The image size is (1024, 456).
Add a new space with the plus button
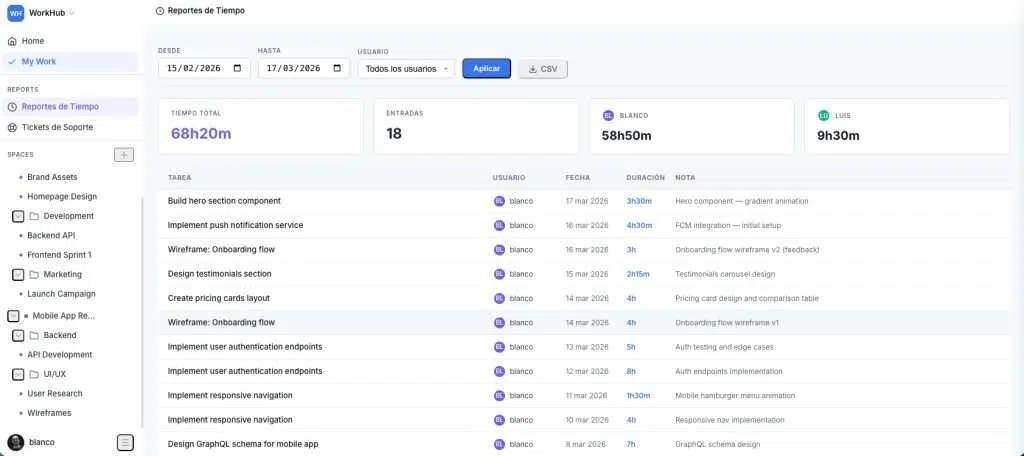(124, 155)
